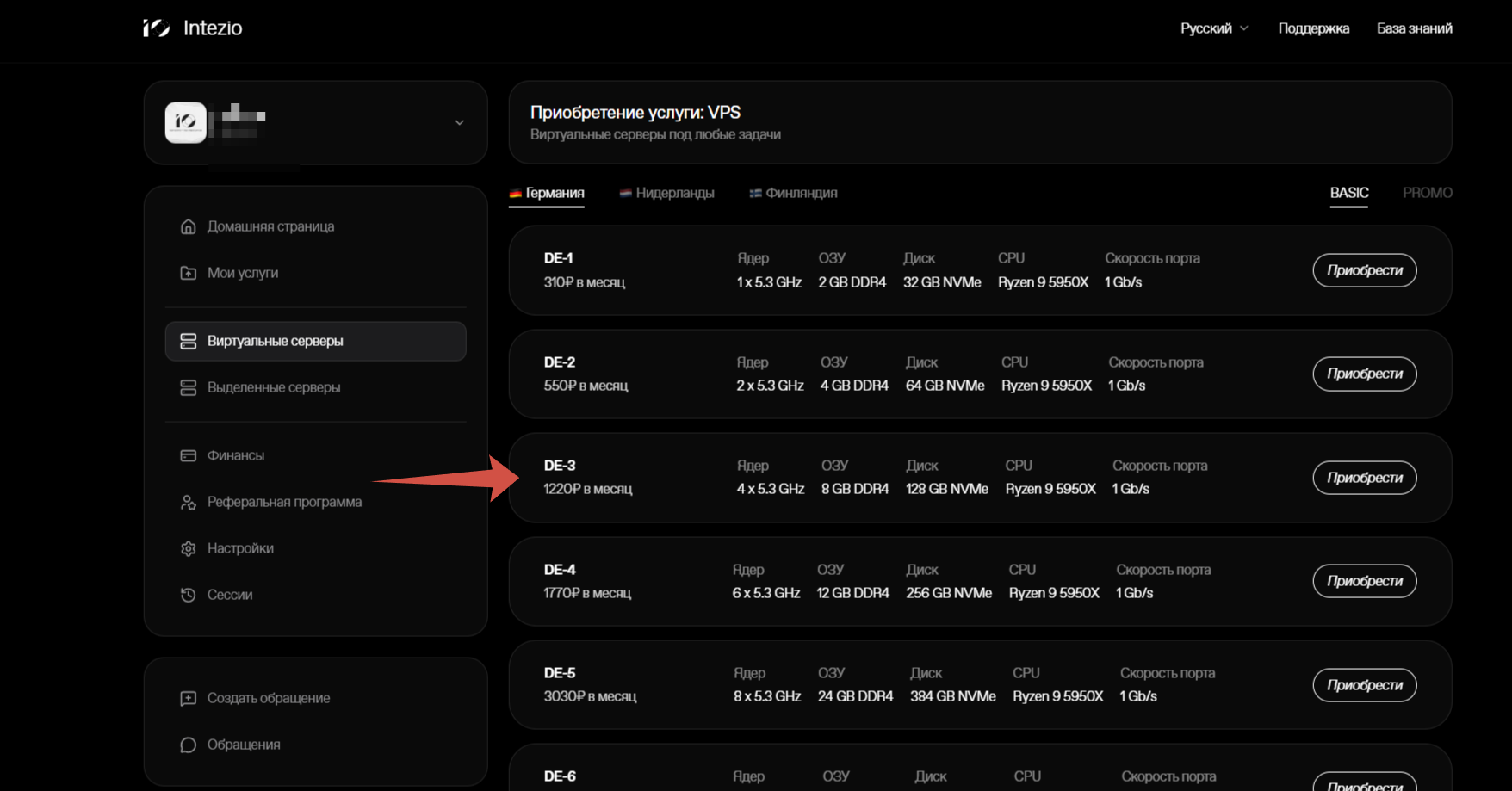This screenshot has height=791, width=1512.
Task: Switch to the Нидерланды tab
Action: point(666,193)
